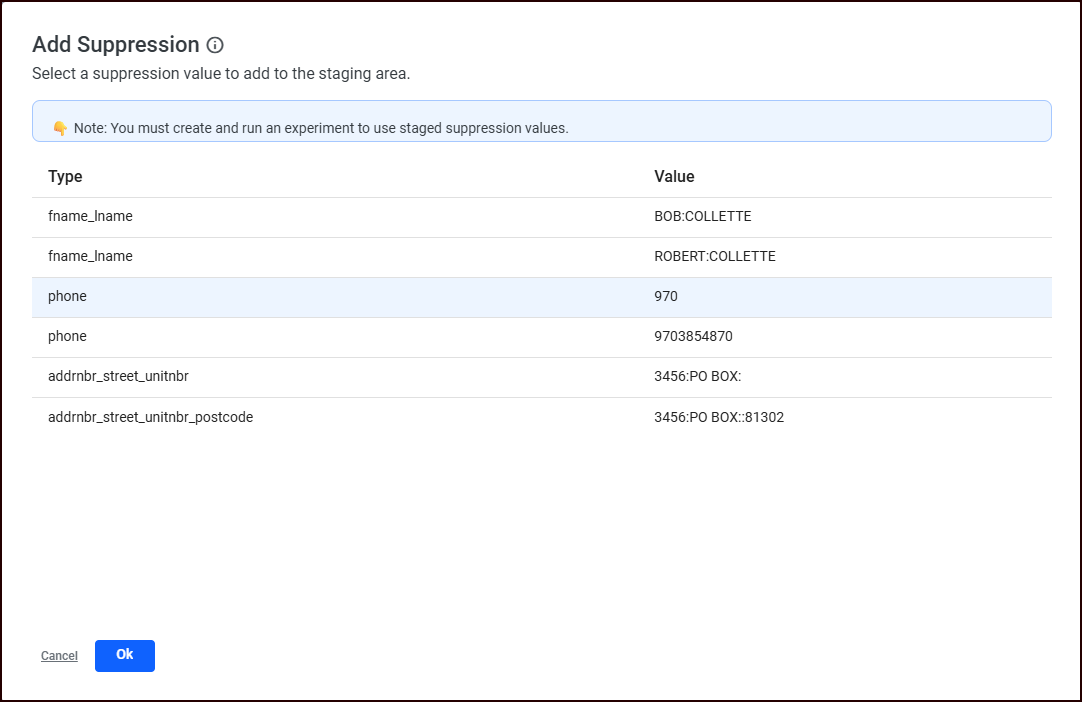
Task: Open the info icon beside Add Suppression
Action: 215,46
